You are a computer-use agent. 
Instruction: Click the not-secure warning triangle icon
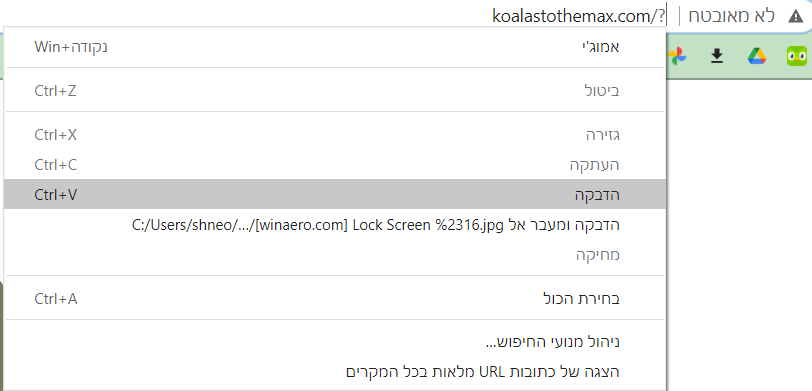(x=795, y=16)
